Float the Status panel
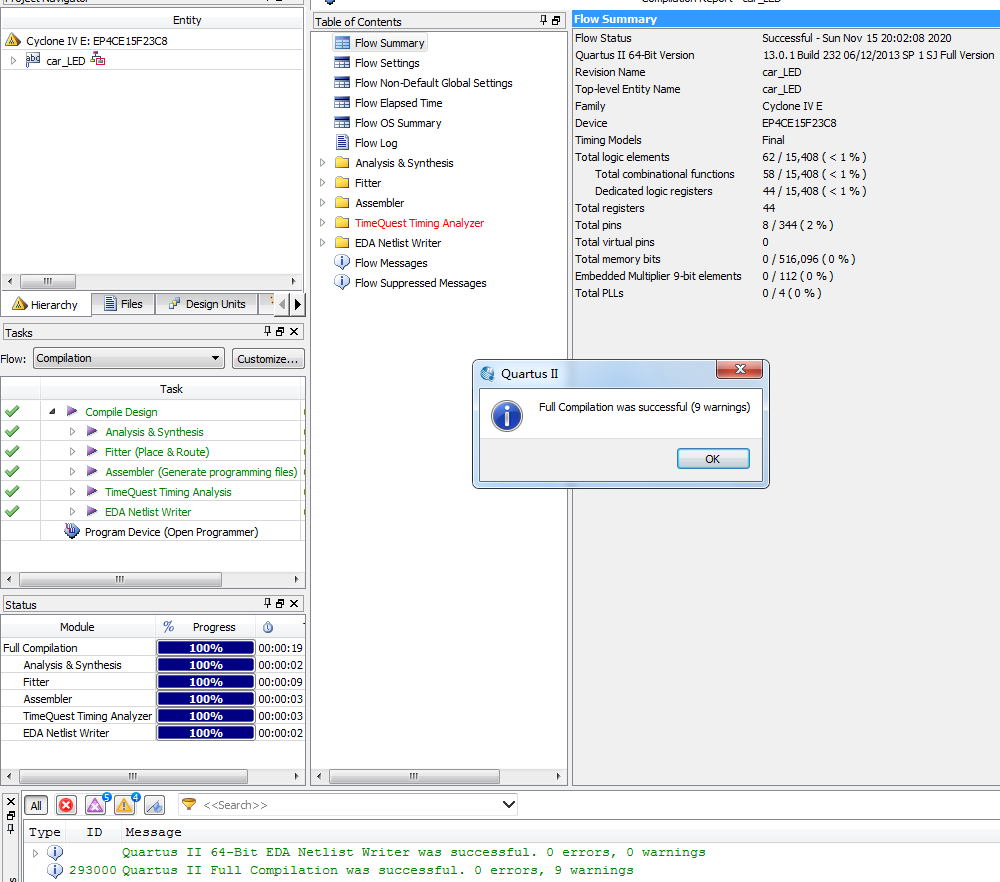Screen dimensions: 1000x882 click(x=280, y=603)
